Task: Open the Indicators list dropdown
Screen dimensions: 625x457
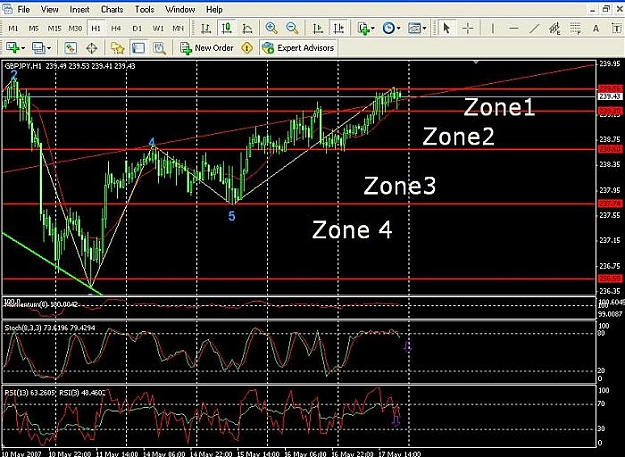Action: tap(366, 28)
